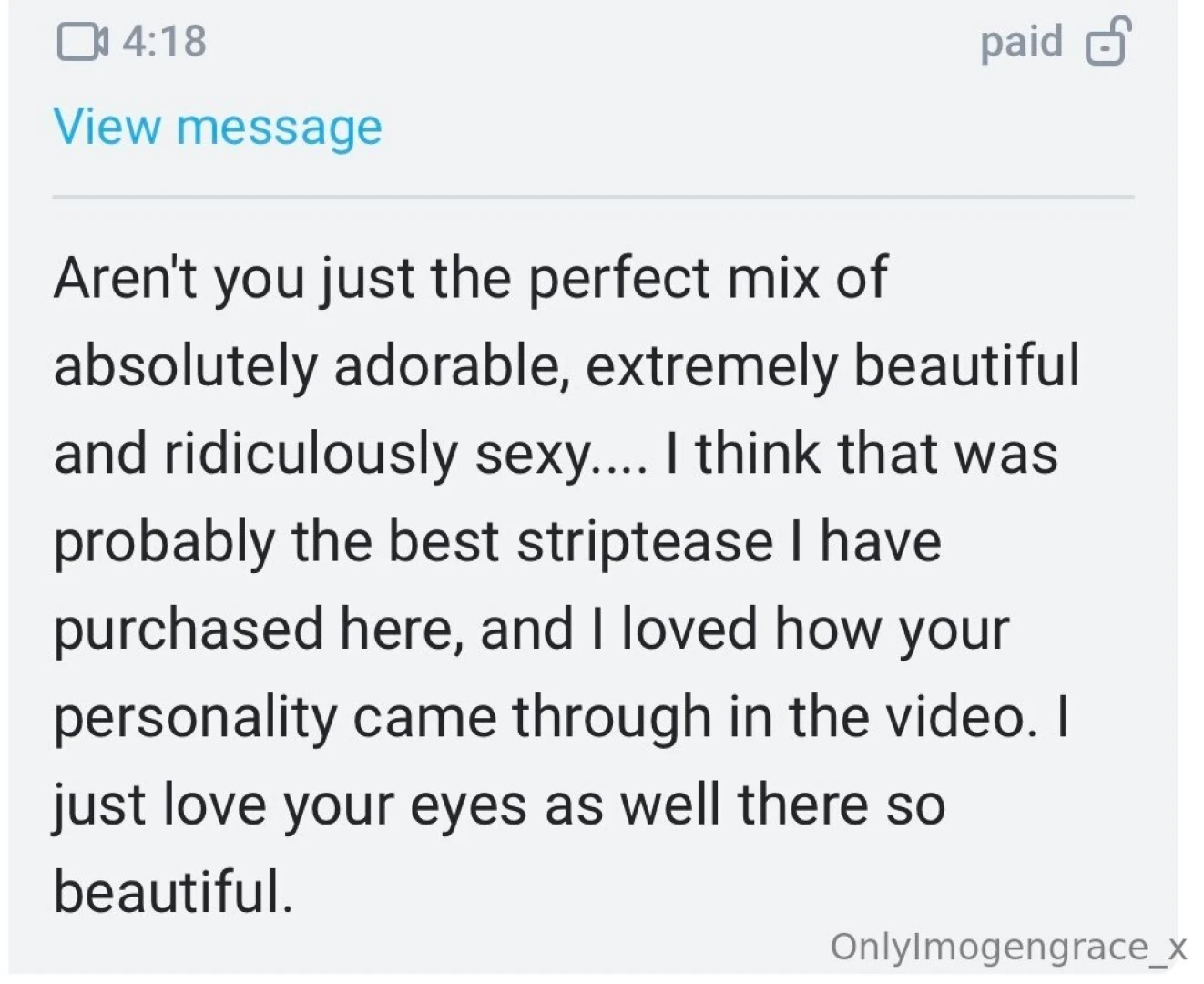The image size is (1204, 984).
Task: Click the word "perfect" in the message
Action: tap(619, 277)
